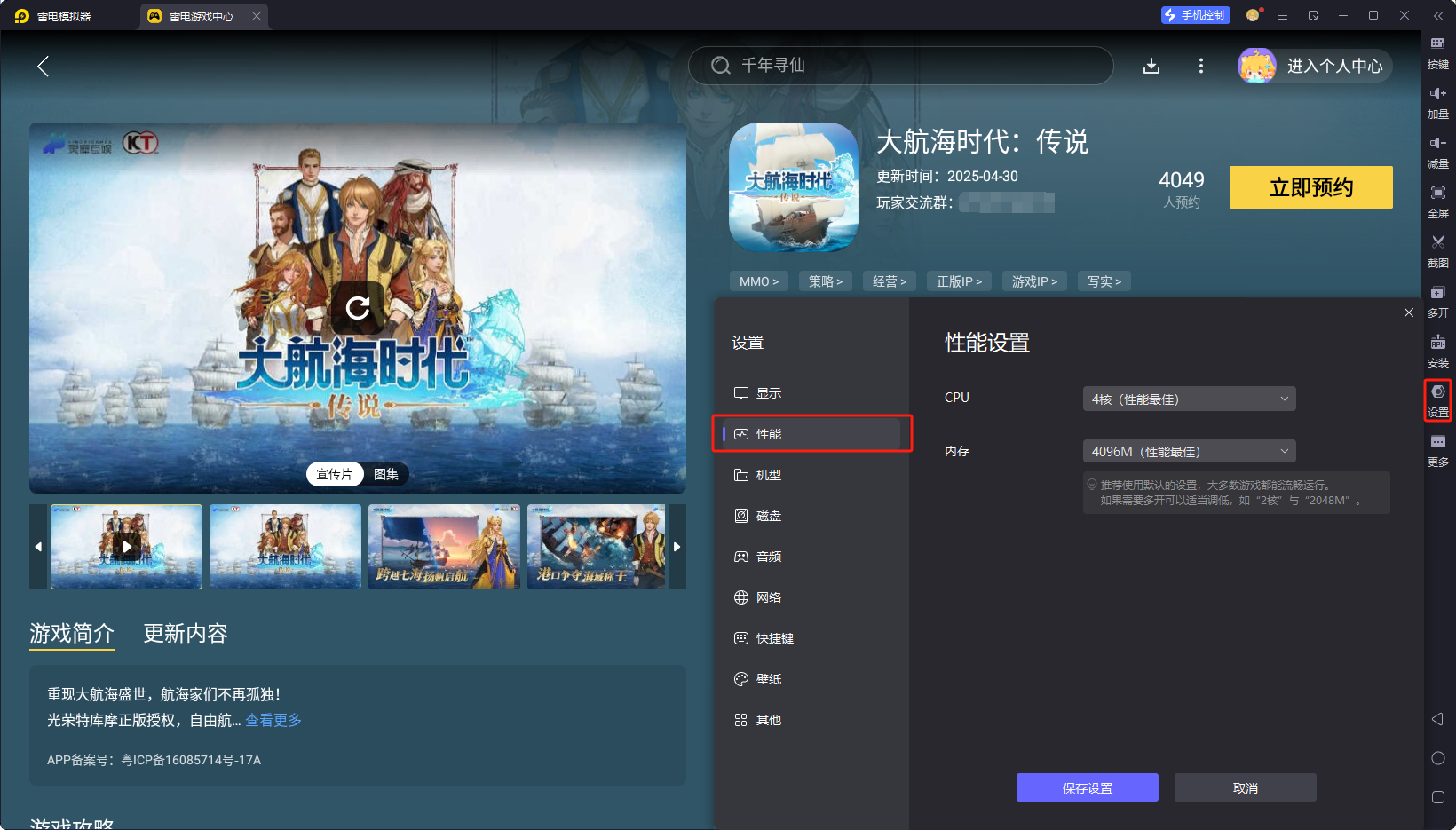Click 立即预约 reserve now button
1456x830 pixels.
[1311, 187]
